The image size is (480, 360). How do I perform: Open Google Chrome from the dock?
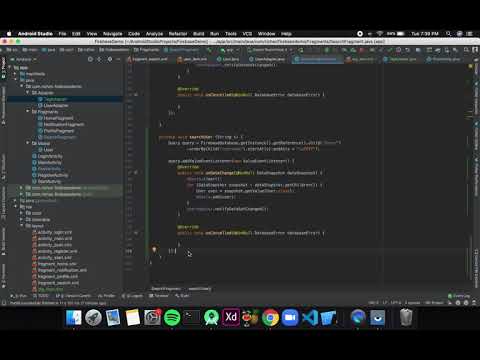[270, 317]
